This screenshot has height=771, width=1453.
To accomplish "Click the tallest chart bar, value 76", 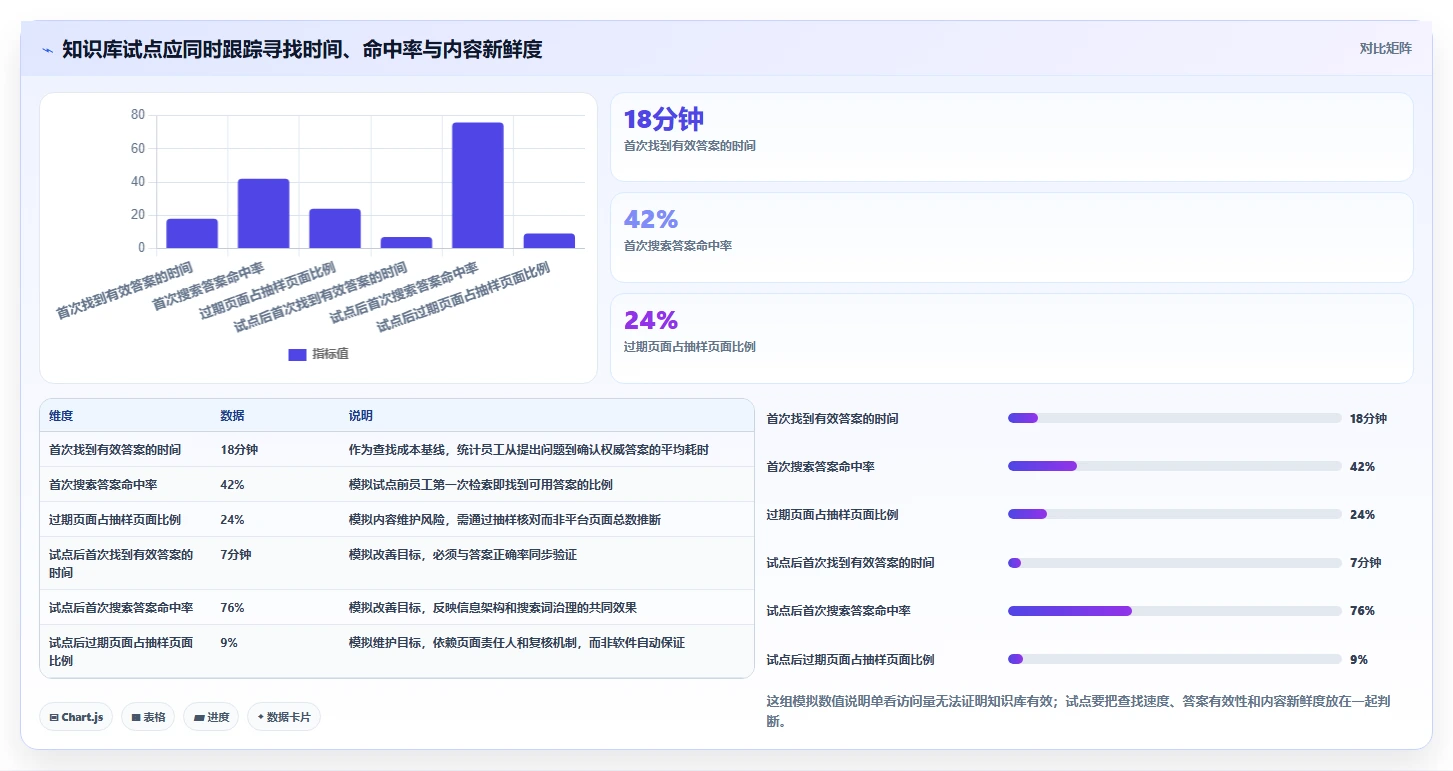I will click(478, 185).
